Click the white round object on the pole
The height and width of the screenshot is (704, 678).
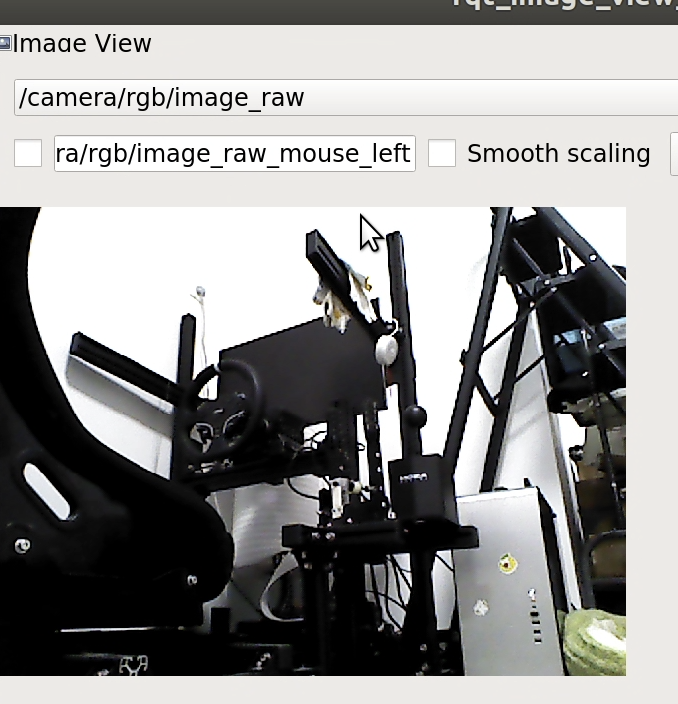(x=386, y=349)
